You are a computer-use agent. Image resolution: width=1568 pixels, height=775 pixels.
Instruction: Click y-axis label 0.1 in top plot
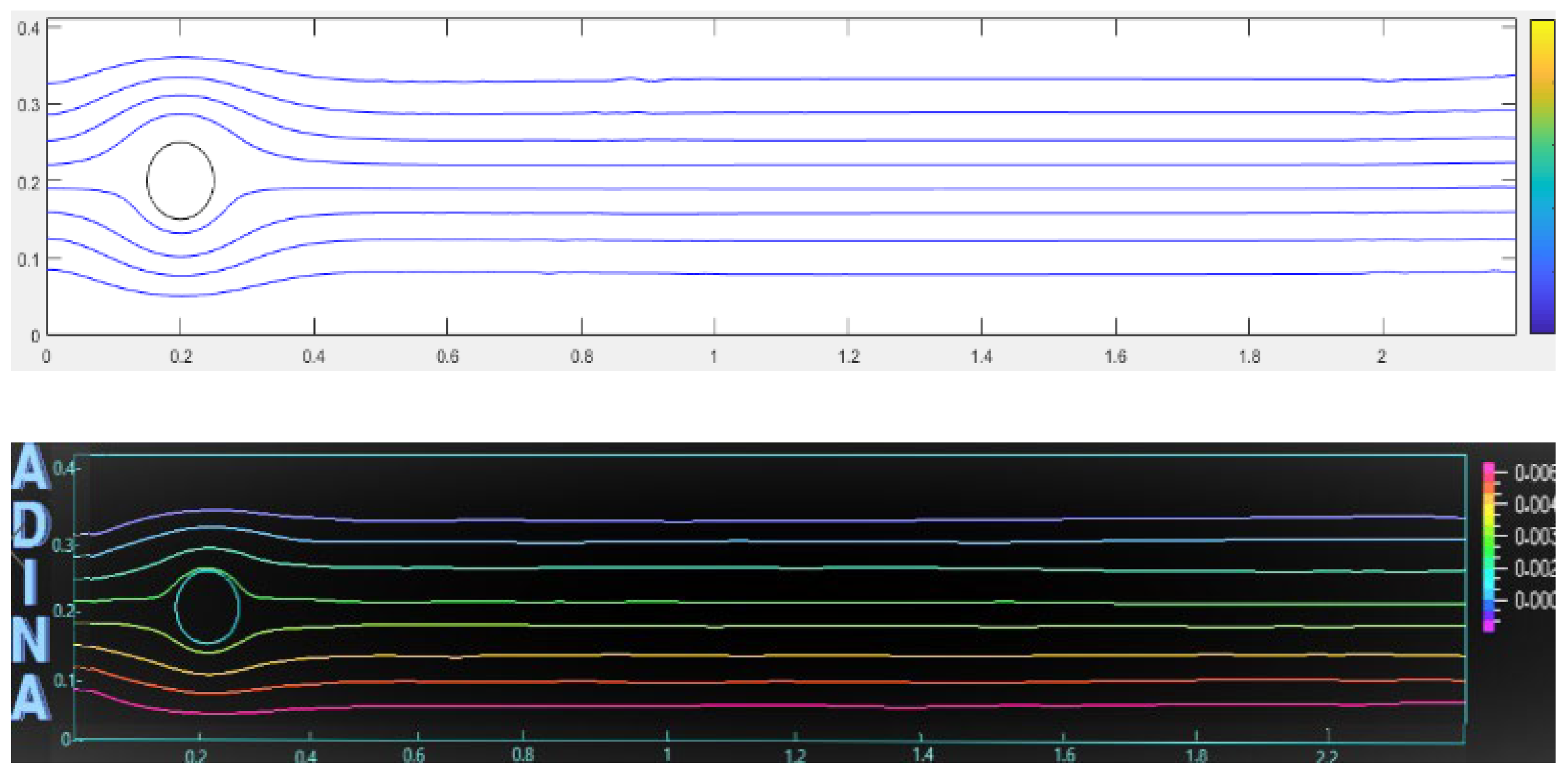click(28, 260)
